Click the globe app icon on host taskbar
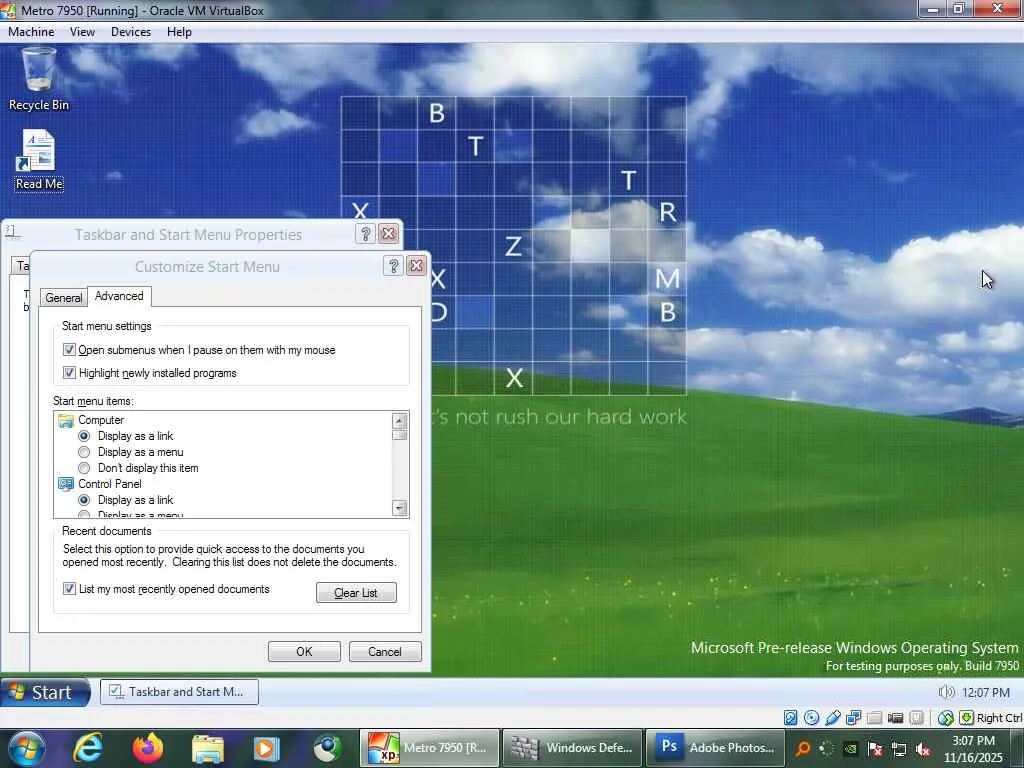The width and height of the screenshot is (1024, 768). point(327,748)
